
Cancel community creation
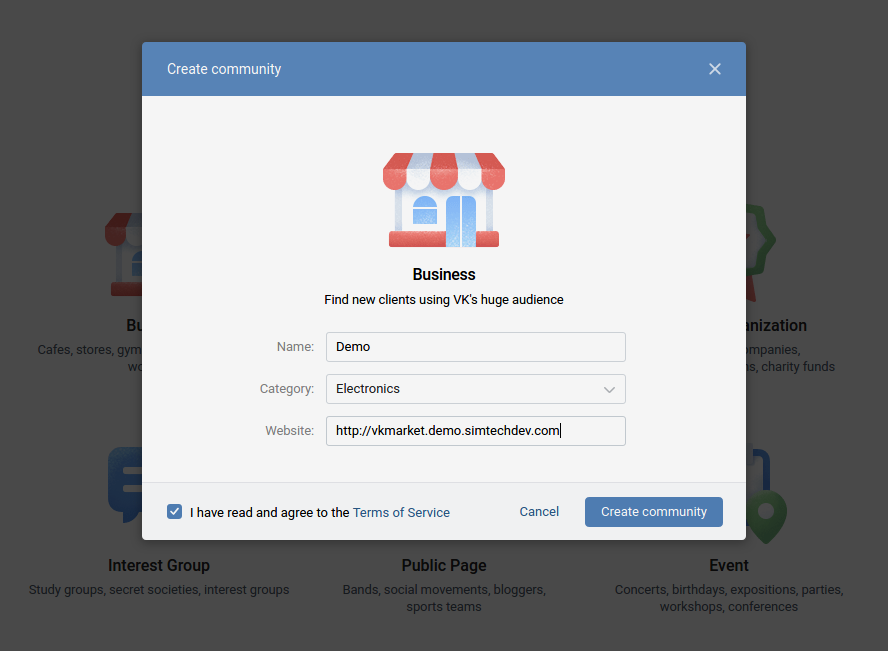tap(539, 512)
